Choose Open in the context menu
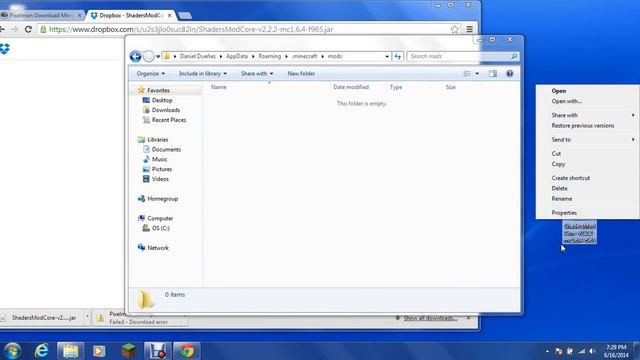The image size is (640, 360). point(559,91)
